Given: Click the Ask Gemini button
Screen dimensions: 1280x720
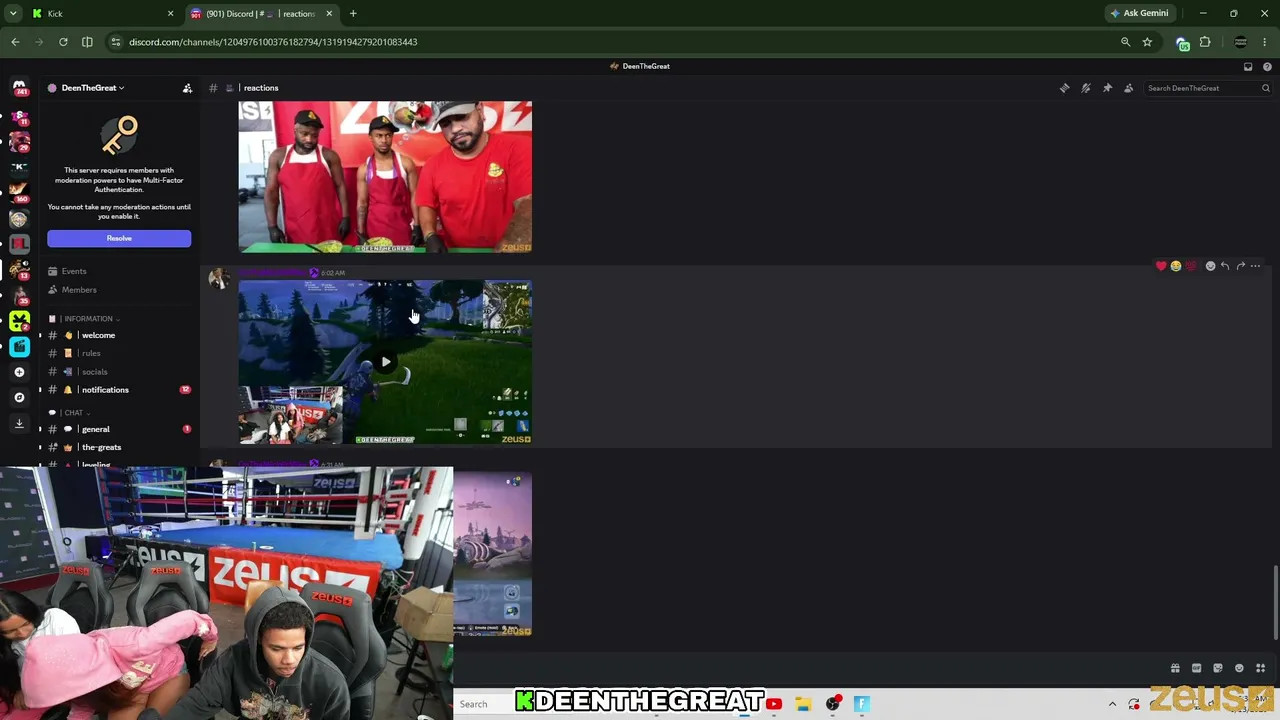Looking at the screenshot, I should click(x=1139, y=13).
